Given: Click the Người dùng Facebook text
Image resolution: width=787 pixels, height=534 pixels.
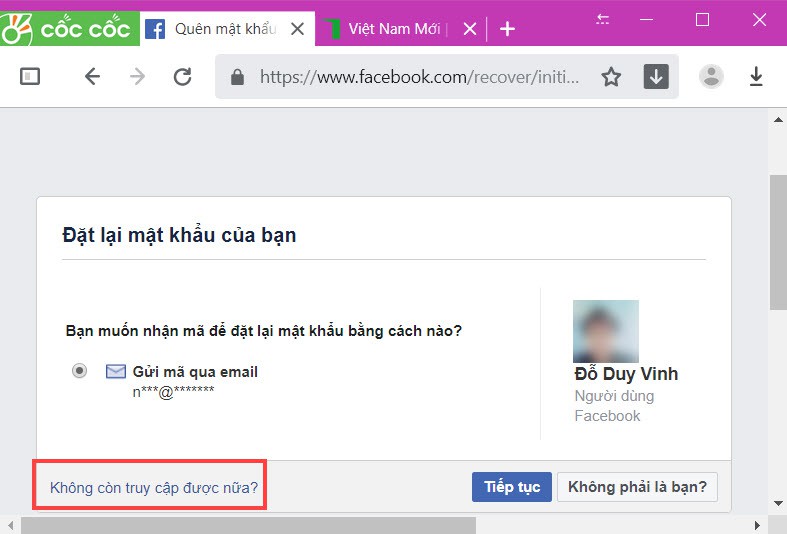Looking at the screenshot, I should [614, 406].
